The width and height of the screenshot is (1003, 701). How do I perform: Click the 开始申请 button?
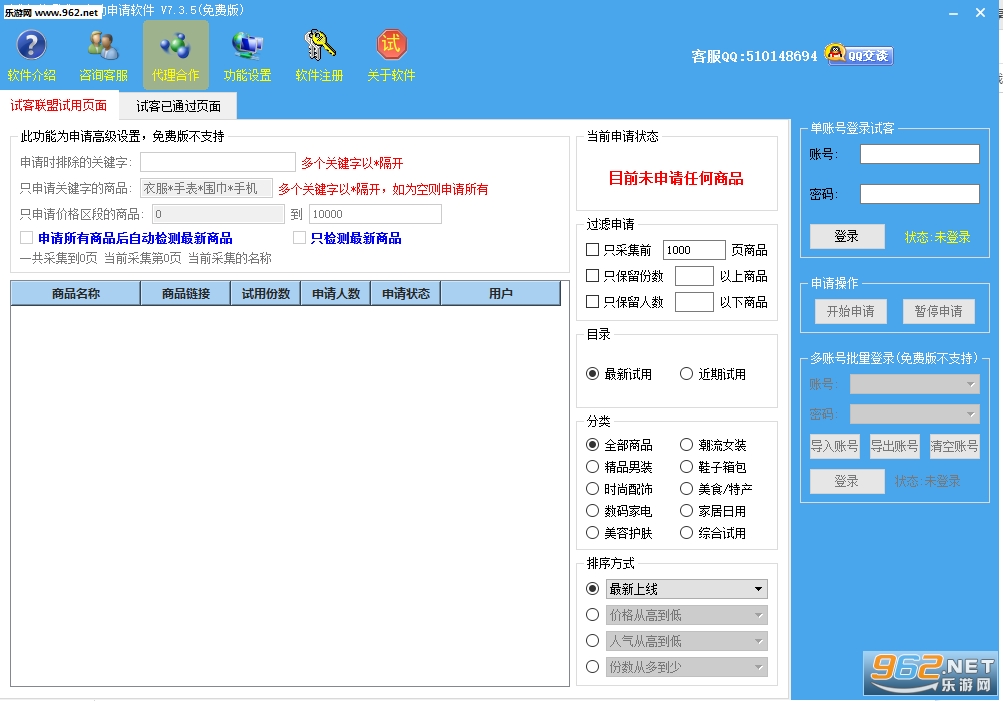pyautogui.click(x=850, y=311)
